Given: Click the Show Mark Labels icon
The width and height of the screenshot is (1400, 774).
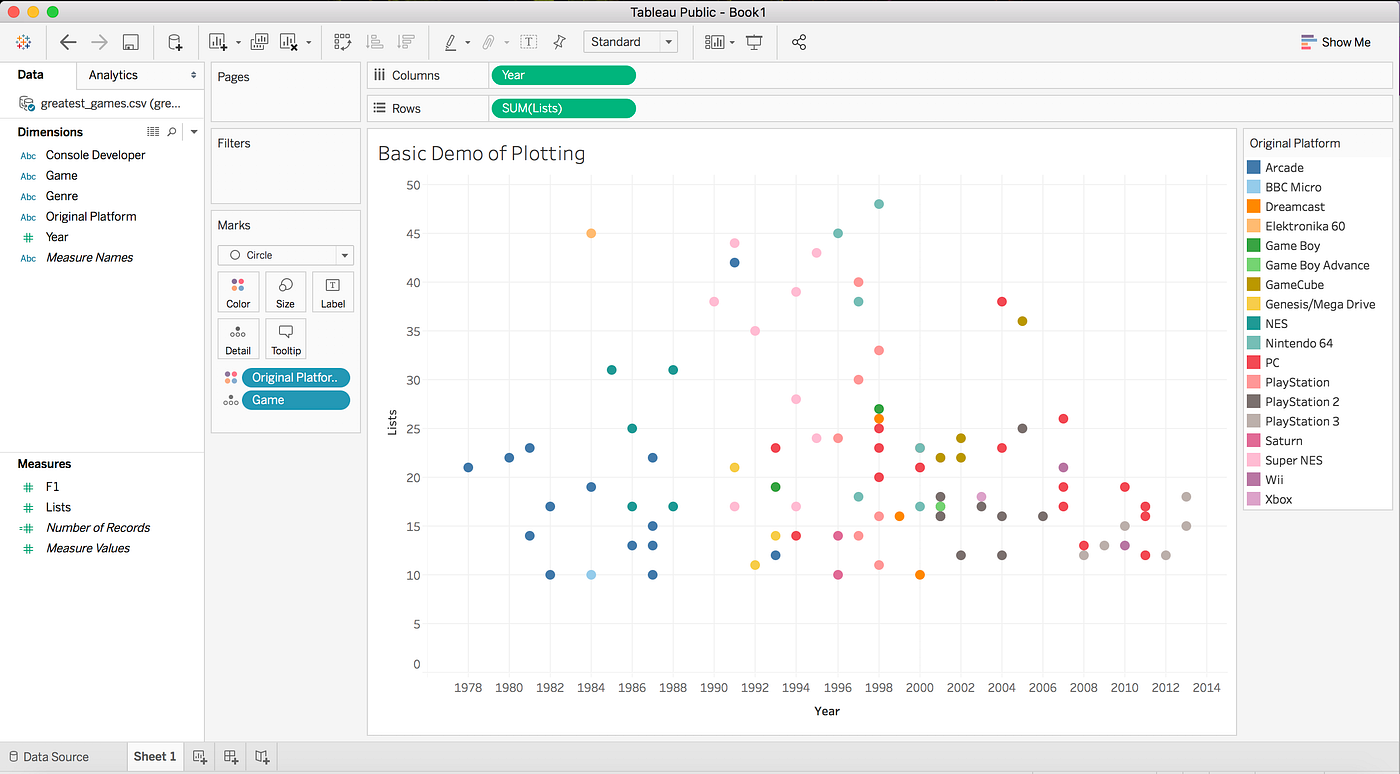Looking at the screenshot, I should point(528,42).
